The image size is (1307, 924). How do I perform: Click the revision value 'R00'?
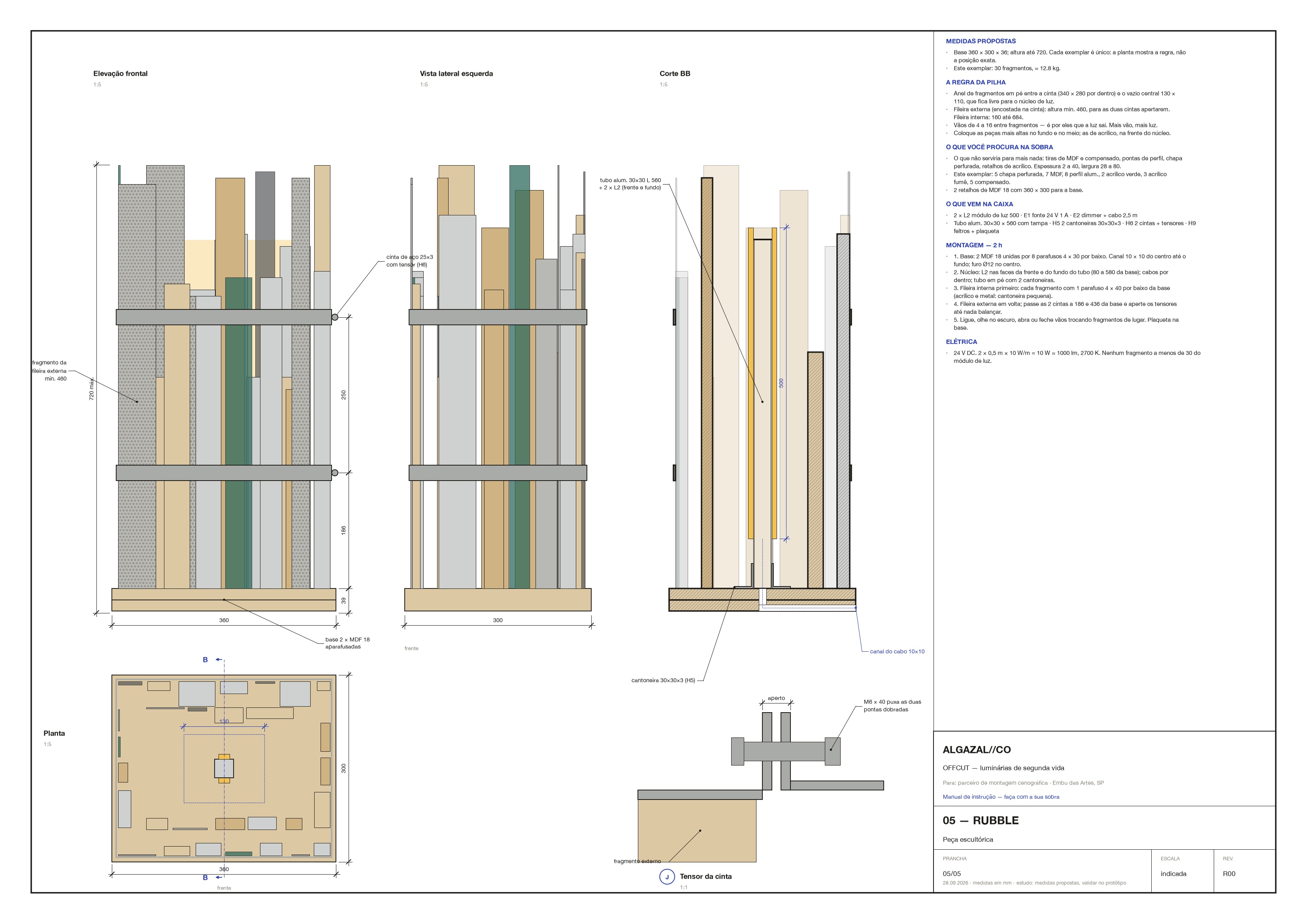pos(1229,873)
